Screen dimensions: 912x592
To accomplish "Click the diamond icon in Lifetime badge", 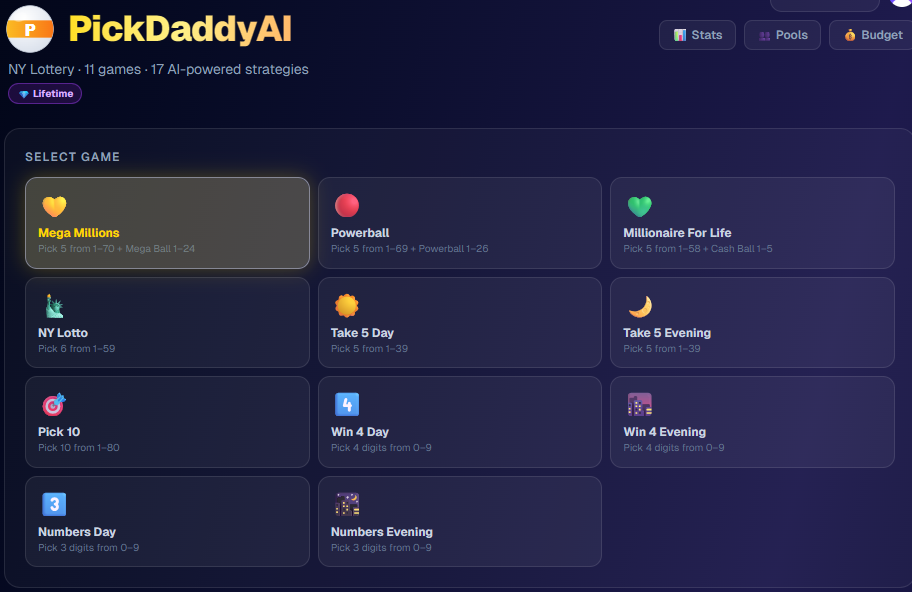I will (x=24, y=94).
